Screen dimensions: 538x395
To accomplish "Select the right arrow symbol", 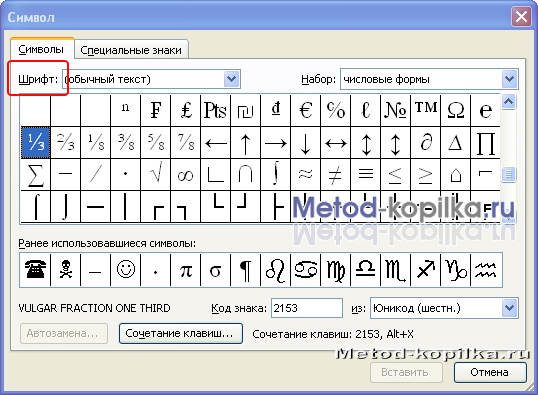I will (x=276, y=142).
